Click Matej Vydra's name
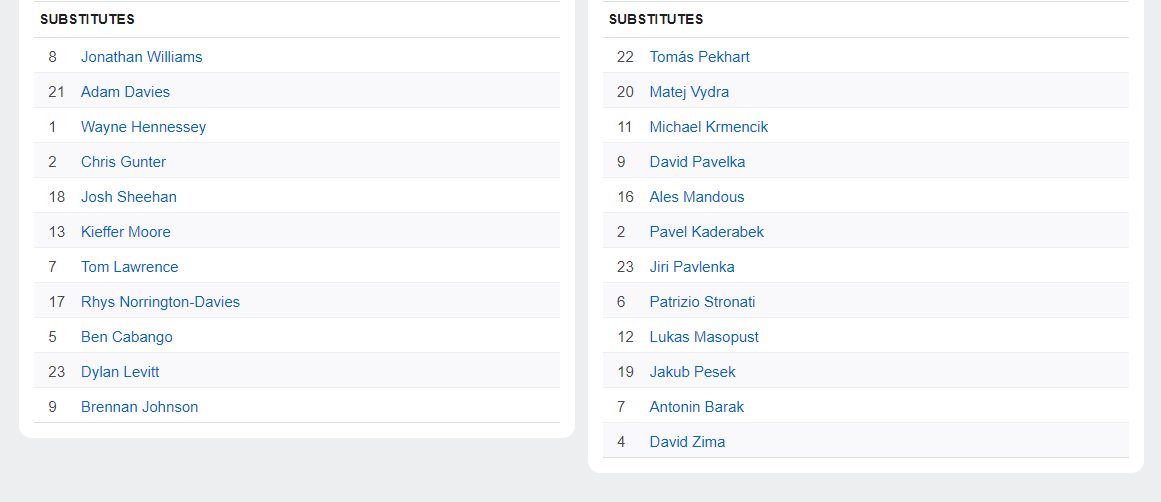The width and height of the screenshot is (1161, 502). [x=689, y=92]
